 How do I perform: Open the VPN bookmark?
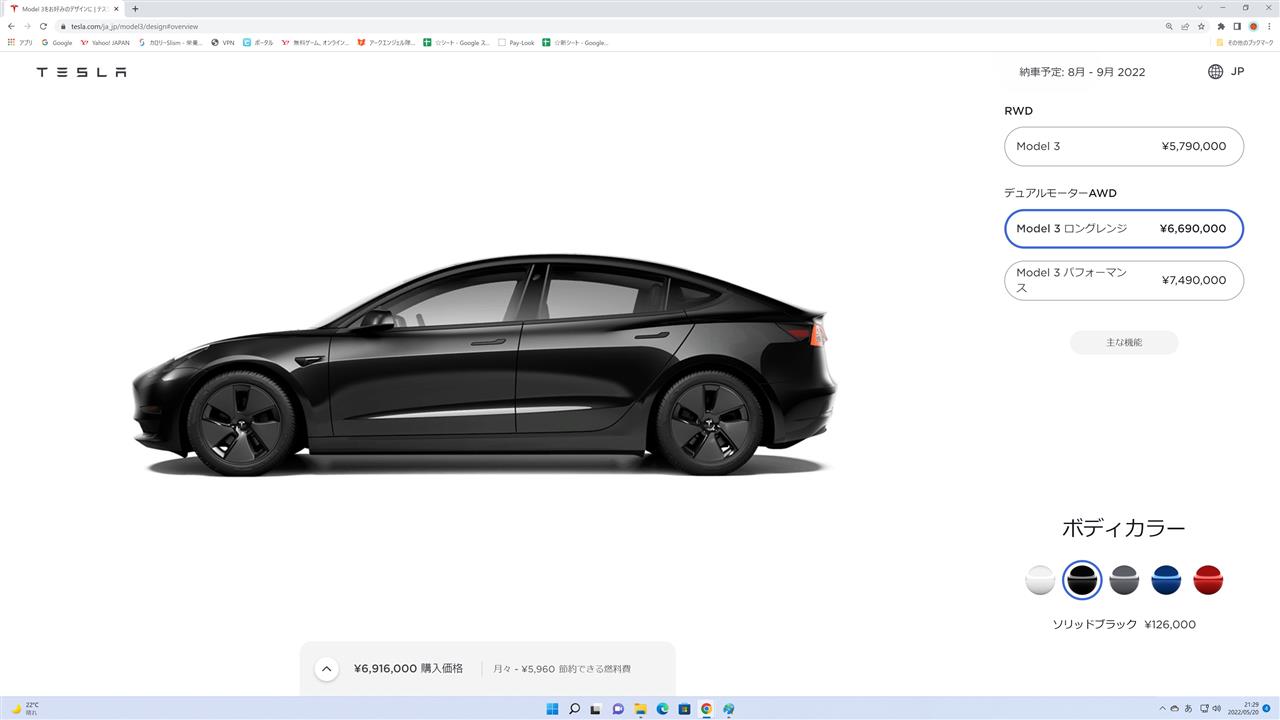point(222,43)
